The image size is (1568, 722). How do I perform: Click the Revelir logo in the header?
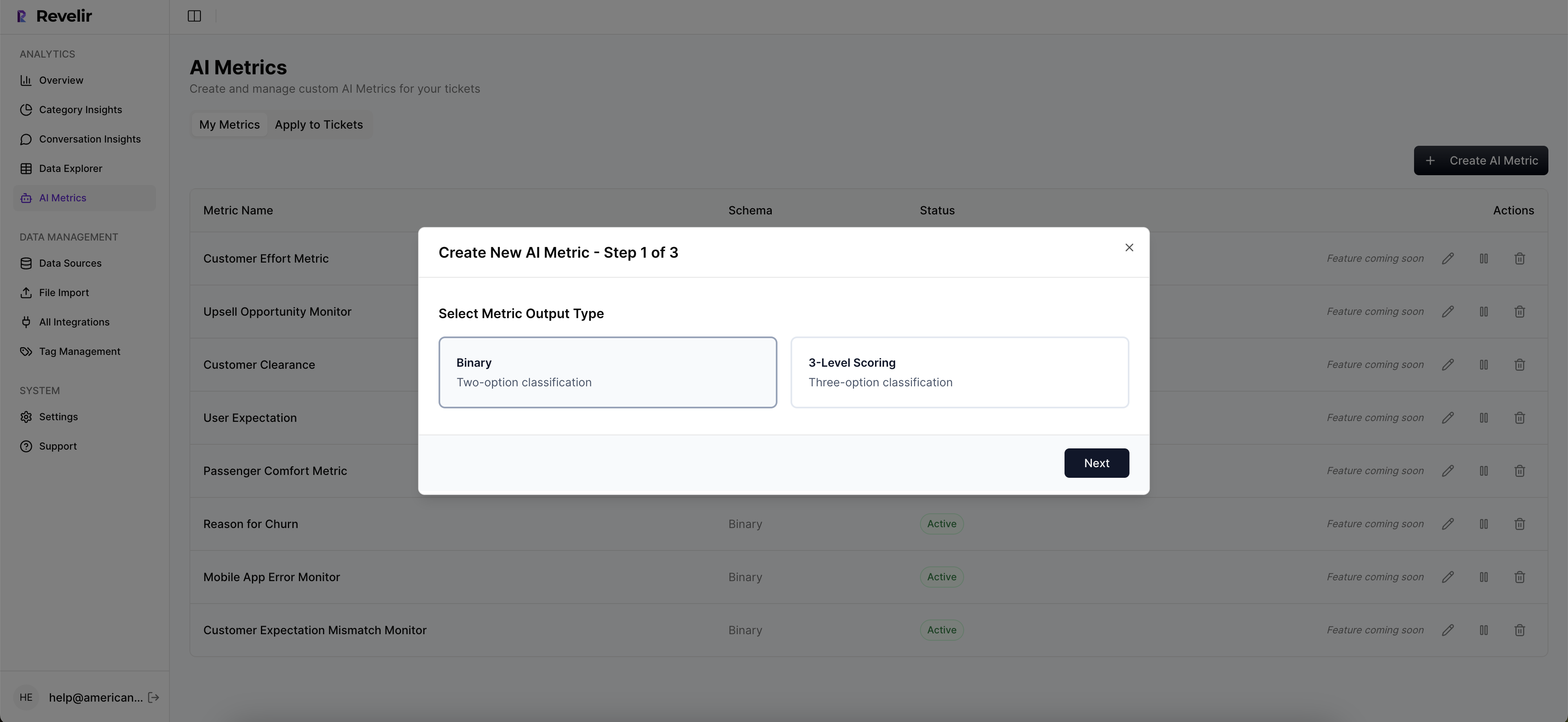[53, 16]
